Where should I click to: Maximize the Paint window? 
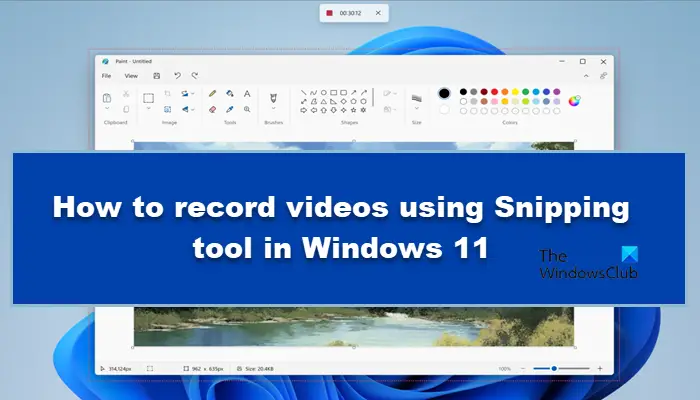coord(583,62)
